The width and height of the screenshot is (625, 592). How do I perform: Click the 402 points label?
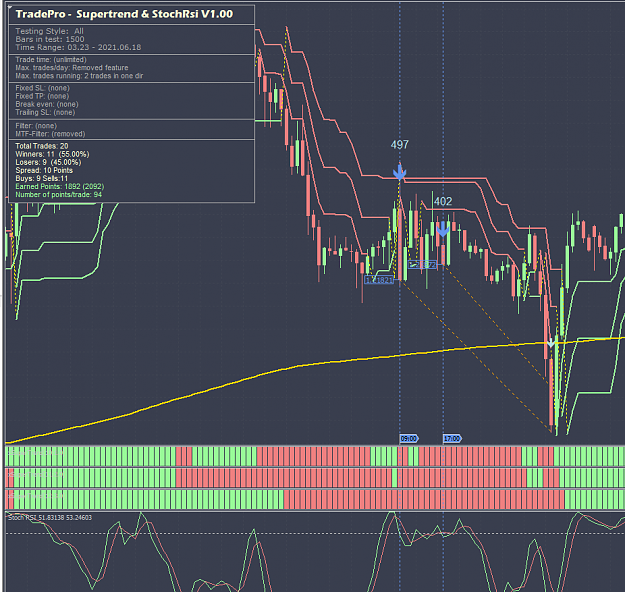pos(443,201)
